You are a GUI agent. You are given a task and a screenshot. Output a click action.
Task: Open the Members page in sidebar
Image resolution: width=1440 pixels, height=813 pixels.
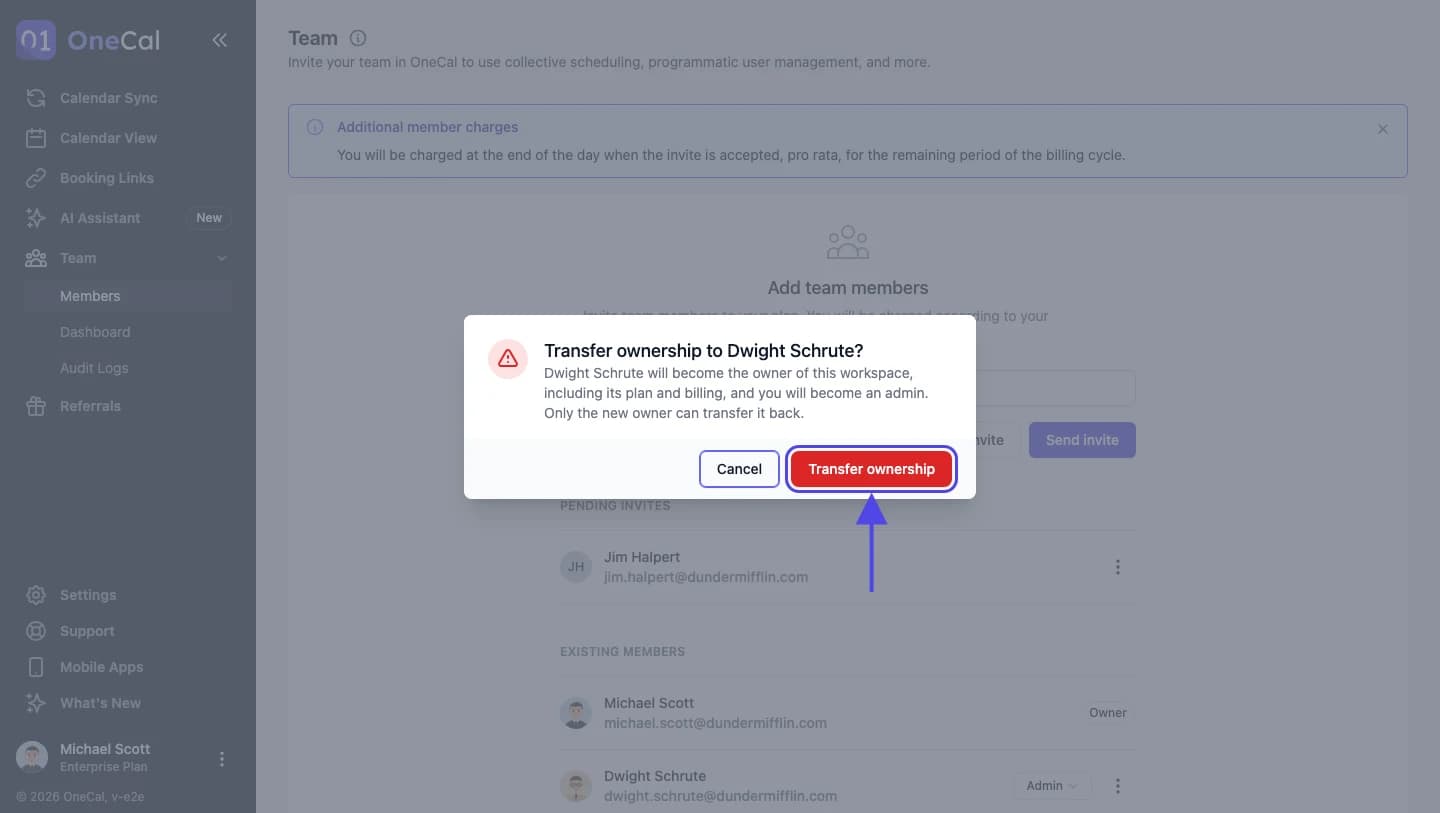(128, 296)
